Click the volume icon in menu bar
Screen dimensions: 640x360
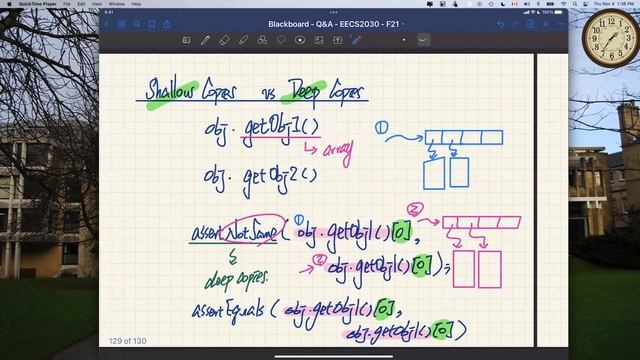point(527,4)
